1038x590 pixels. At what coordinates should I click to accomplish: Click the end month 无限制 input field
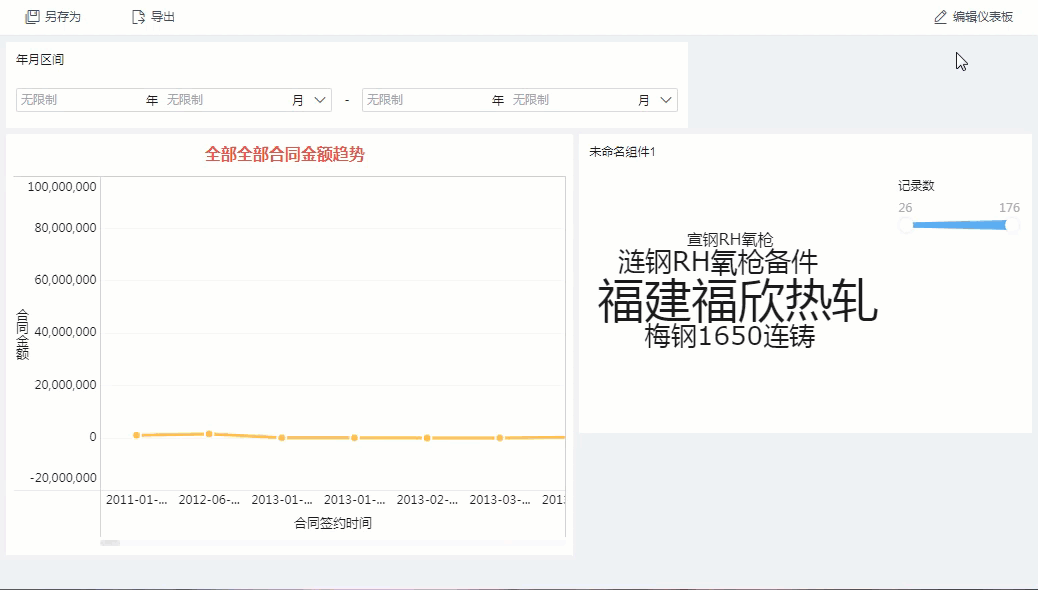click(x=573, y=100)
